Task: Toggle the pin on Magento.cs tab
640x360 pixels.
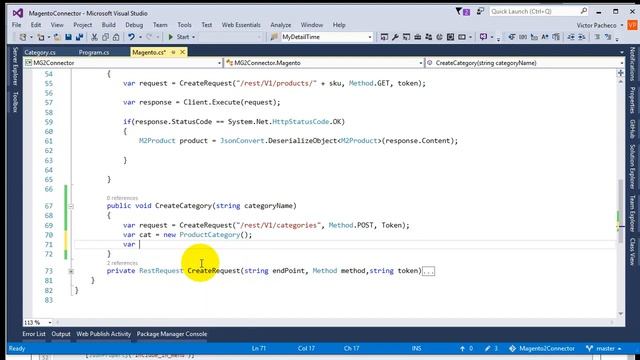Action: click(x=173, y=52)
